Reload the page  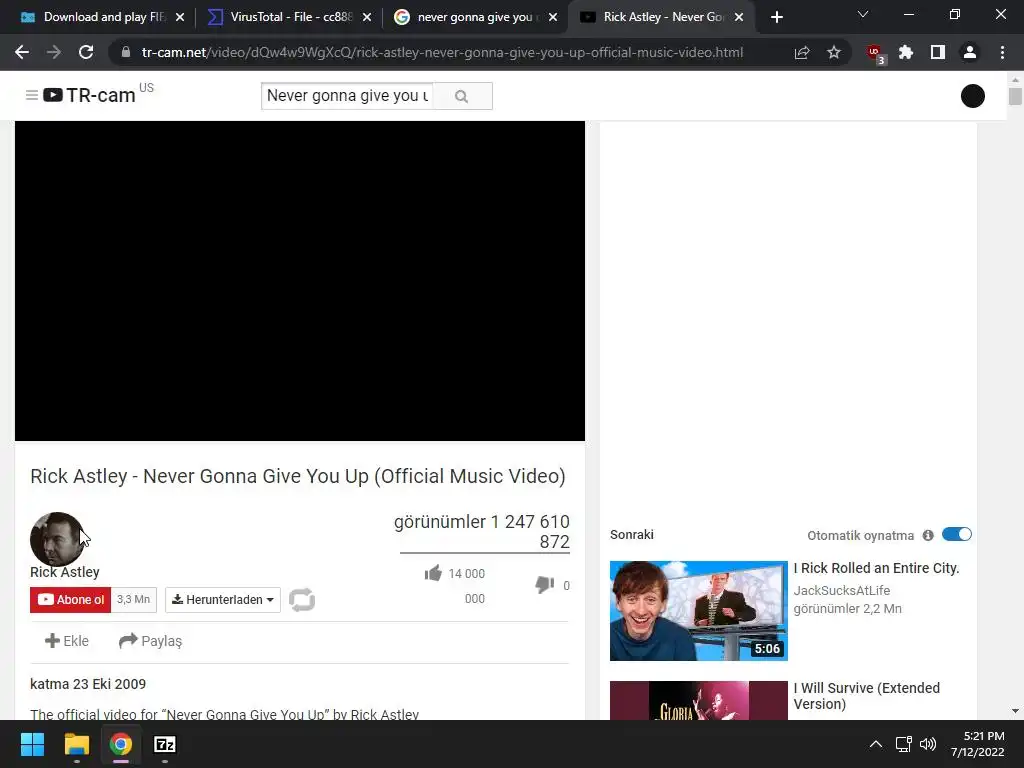[86, 52]
